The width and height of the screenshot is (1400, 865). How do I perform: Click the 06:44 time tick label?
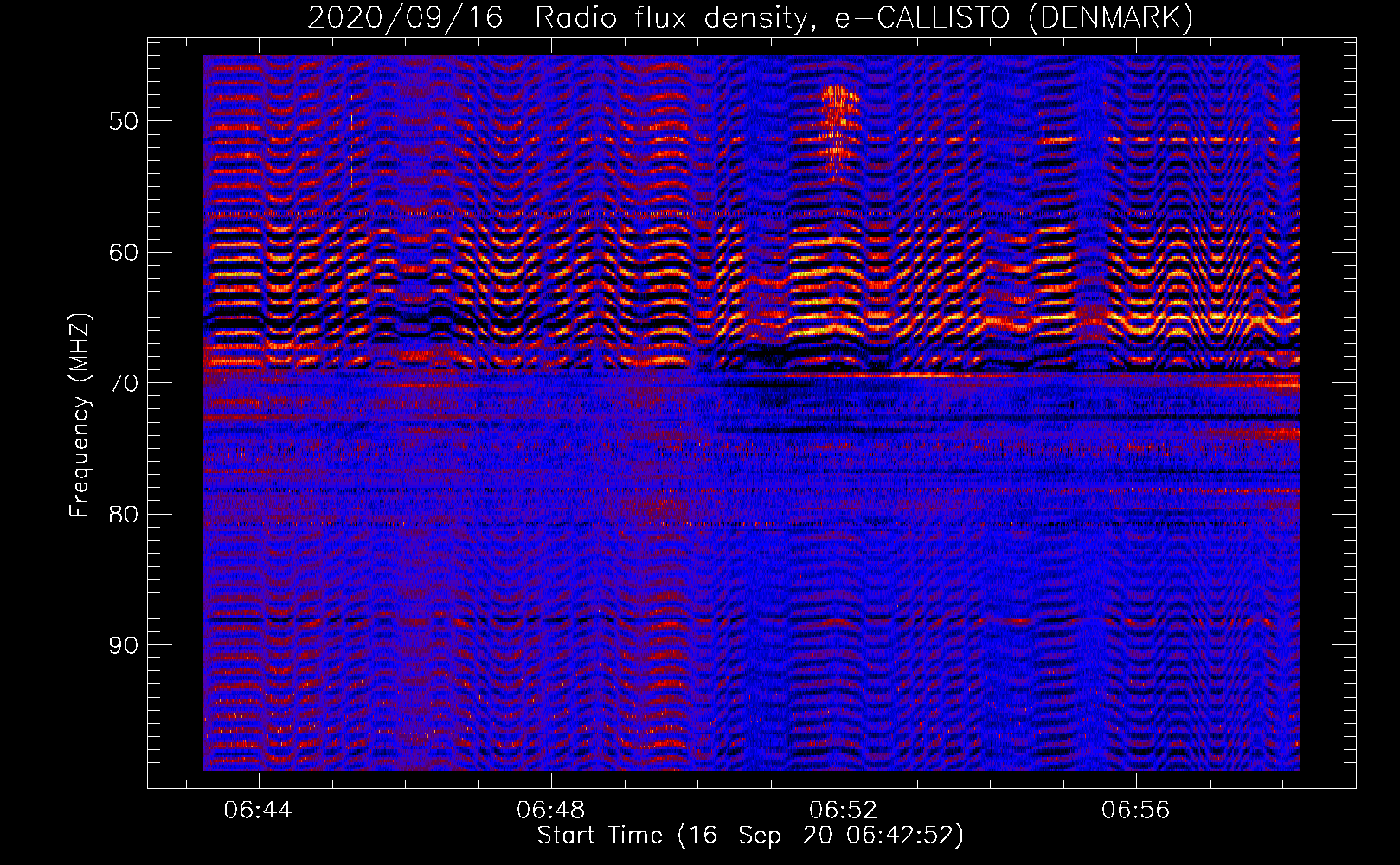point(258,811)
